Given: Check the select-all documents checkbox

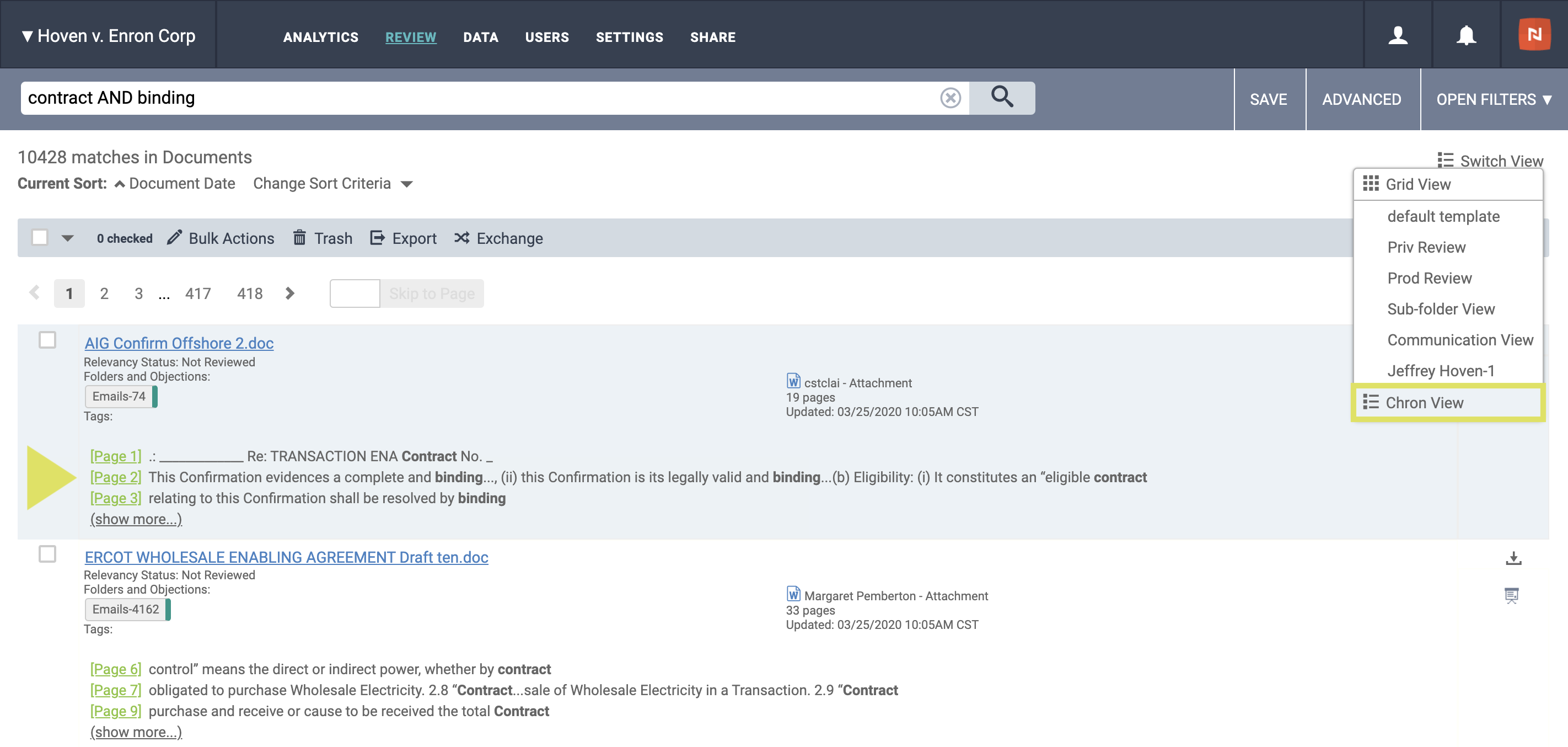Looking at the screenshot, I should (x=40, y=237).
